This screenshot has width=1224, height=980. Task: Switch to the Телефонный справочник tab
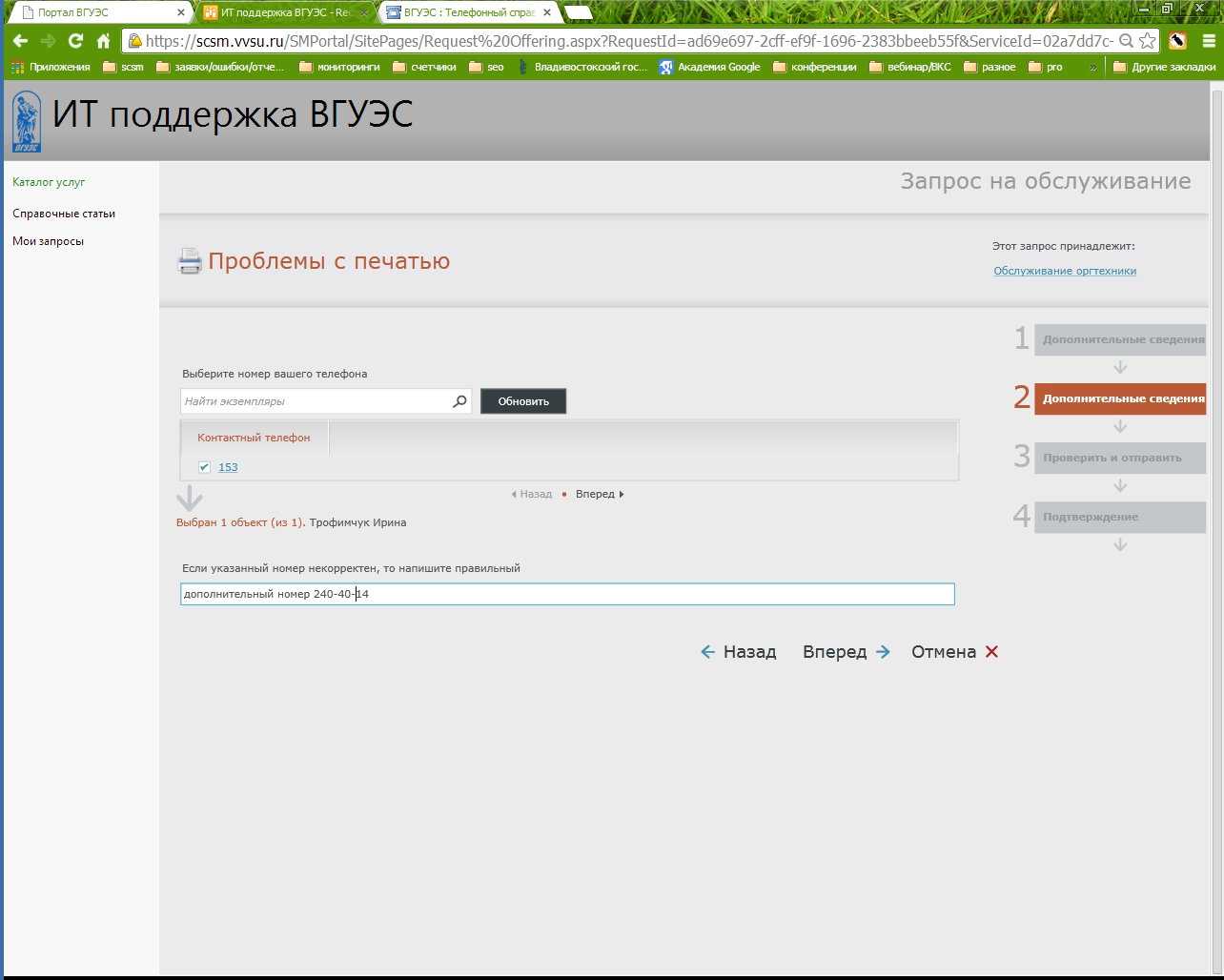(x=467, y=12)
